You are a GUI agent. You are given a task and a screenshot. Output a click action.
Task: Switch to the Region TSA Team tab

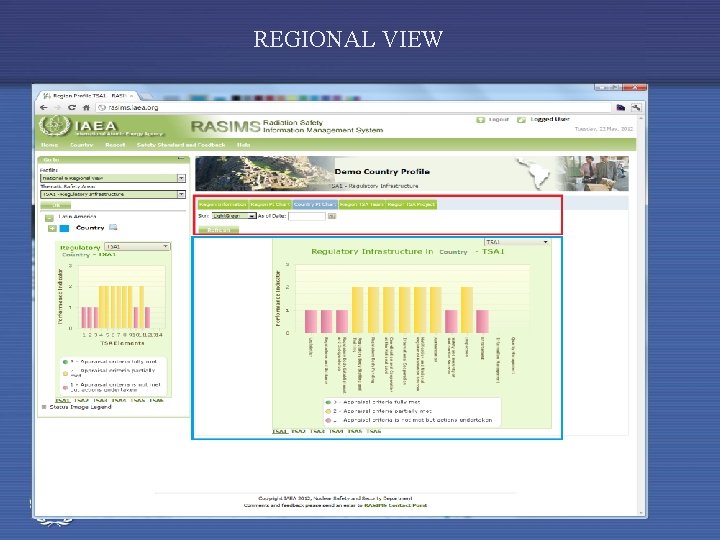click(362, 204)
